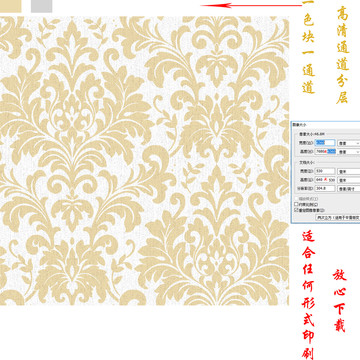
Task: Click the damask wallpaper pattern preview
Action: pos(144,161)
